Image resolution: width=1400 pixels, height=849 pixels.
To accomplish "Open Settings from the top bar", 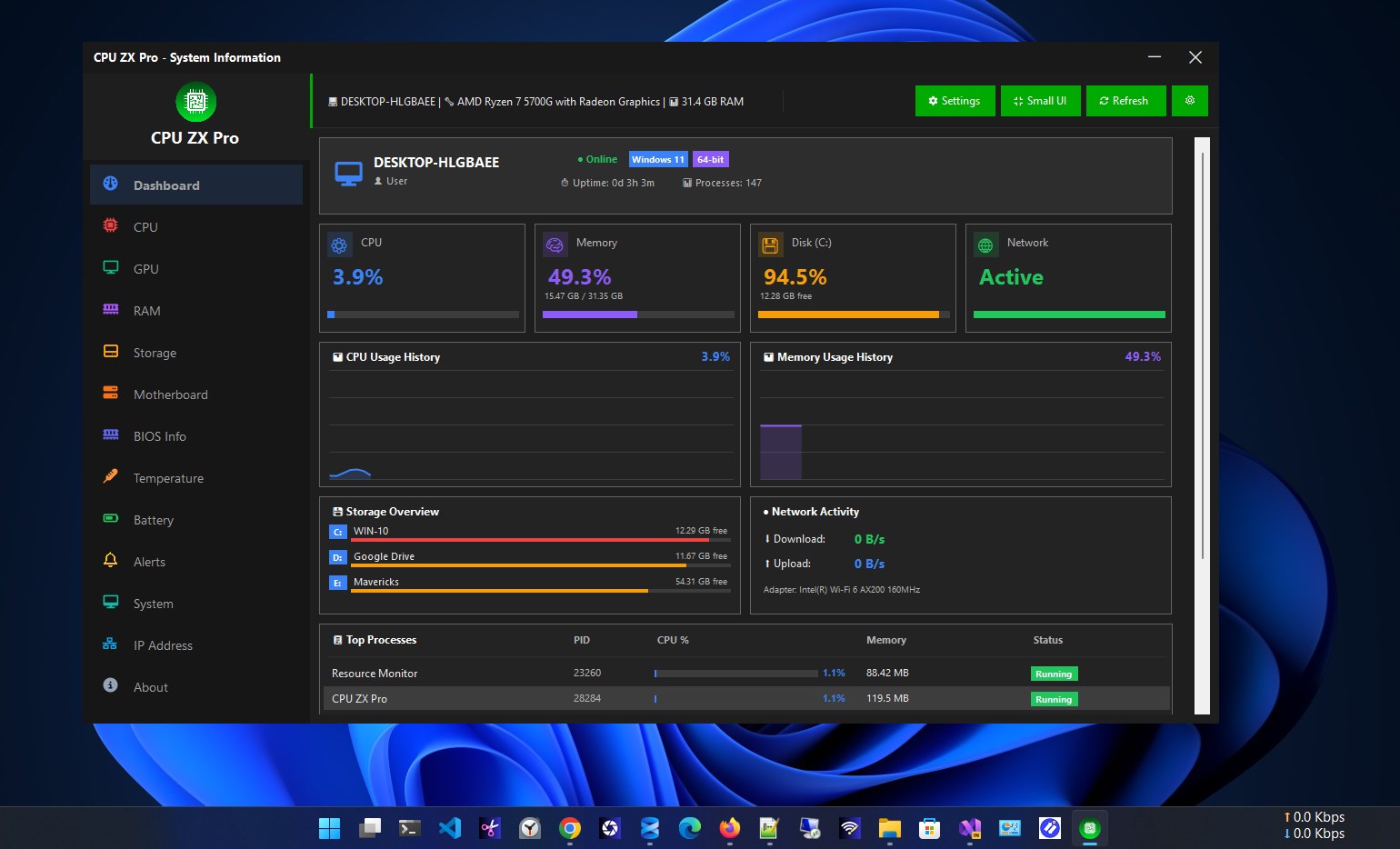I will (955, 101).
